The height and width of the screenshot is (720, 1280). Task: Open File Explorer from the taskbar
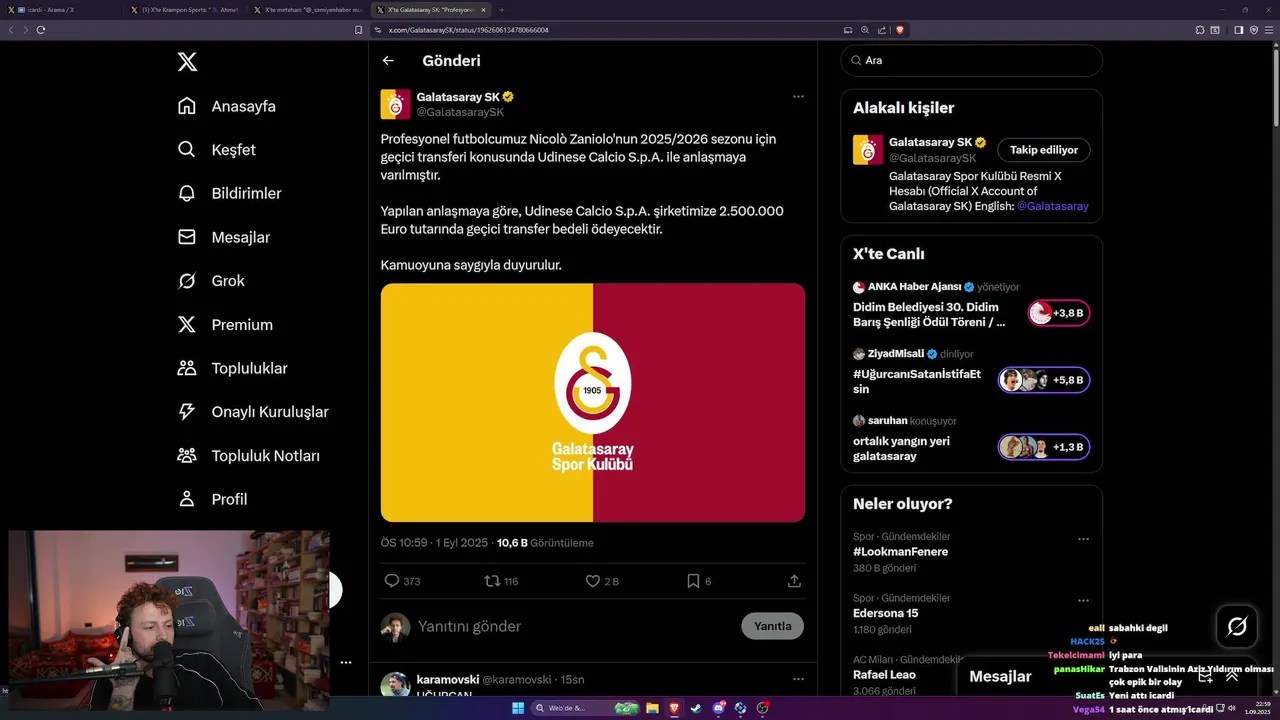[x=652, y=708]
